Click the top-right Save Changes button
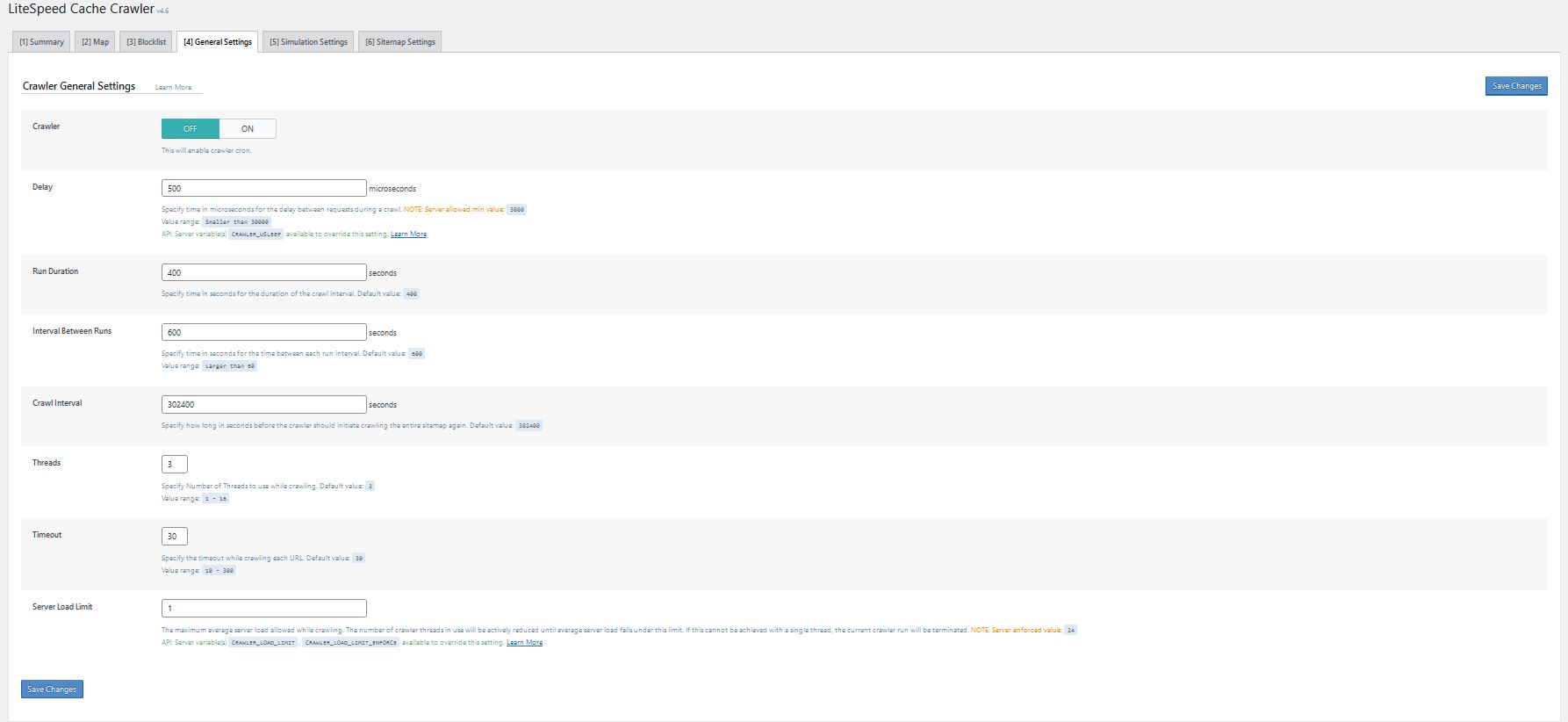The width and height of the screenshot is (1568, 722). click(x=1516, y=86)
